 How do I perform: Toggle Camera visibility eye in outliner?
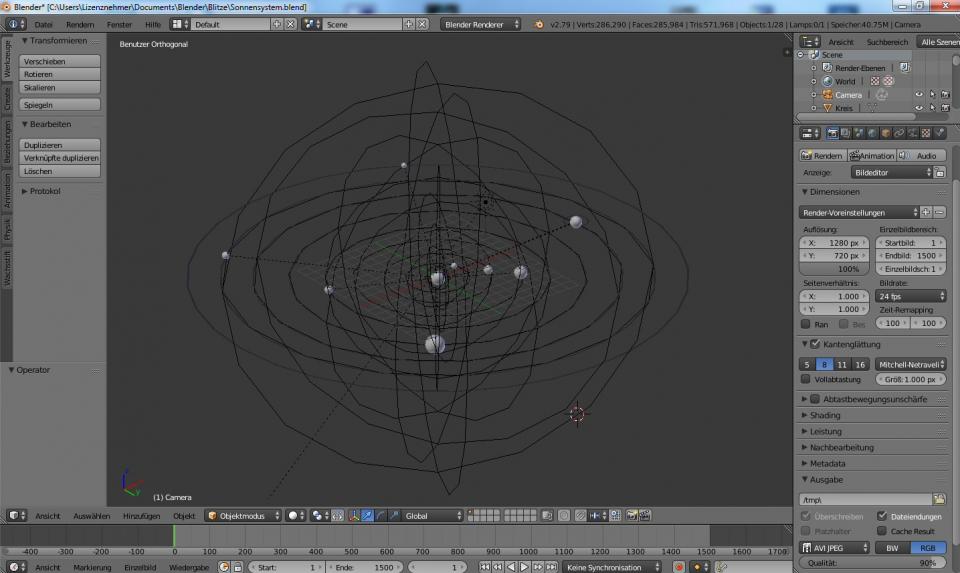[918, 95]
